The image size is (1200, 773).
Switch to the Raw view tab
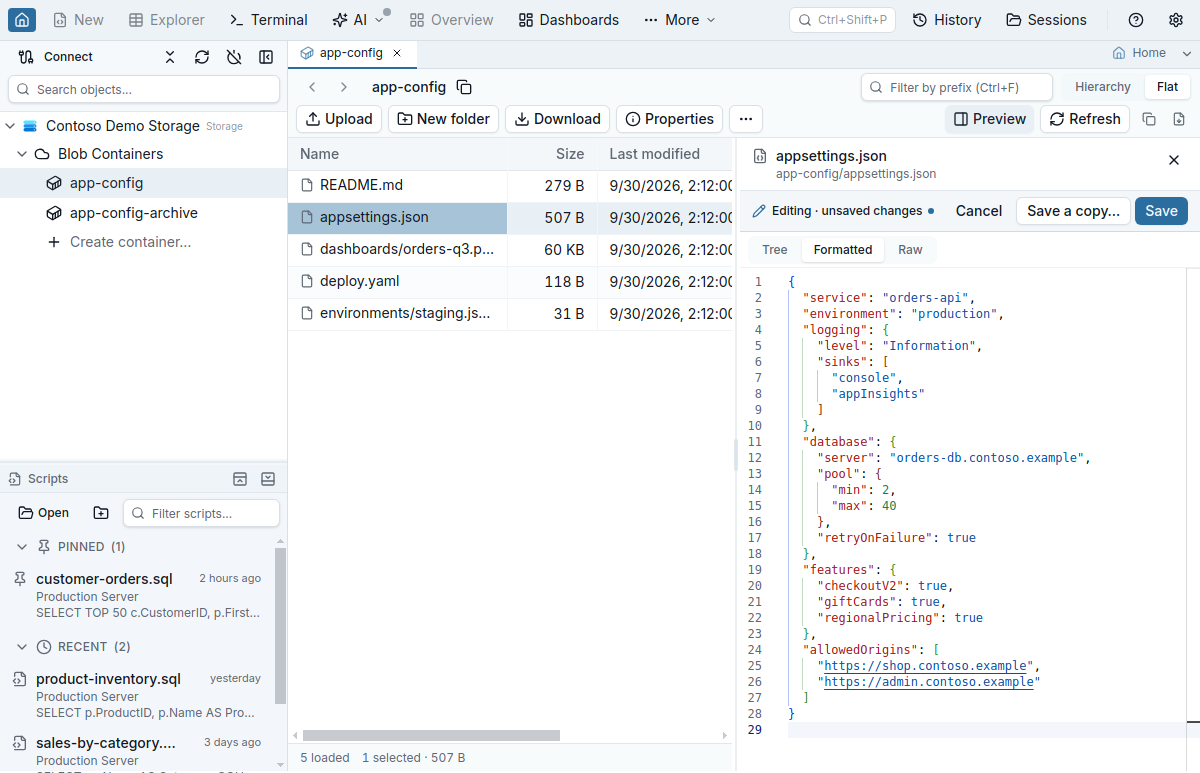click(910, 250)
